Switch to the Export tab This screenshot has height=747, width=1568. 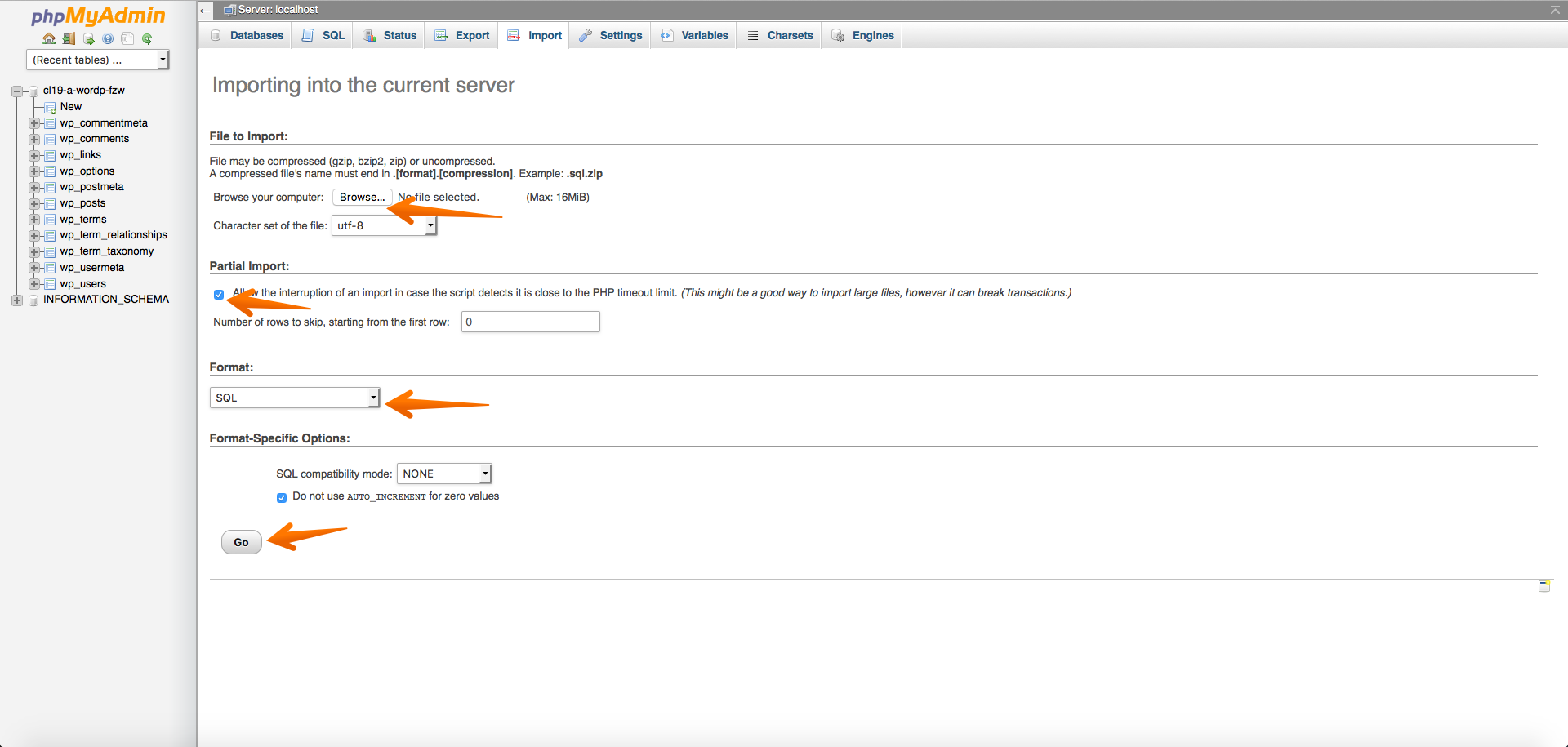click(461, 35)
